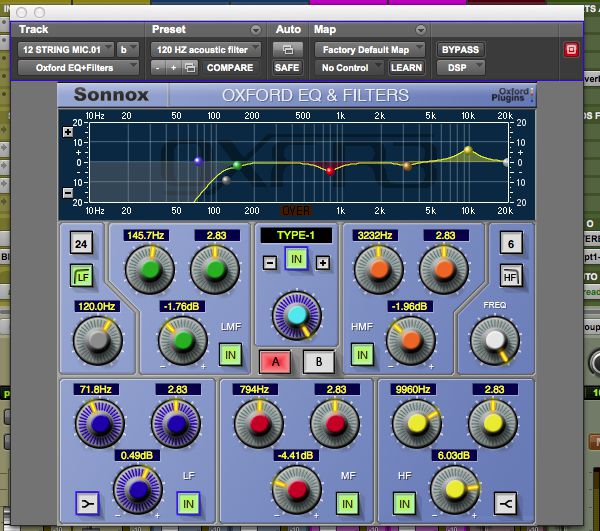
Task: Click the 794Hz MF frequency value field
Action: [255, 389]
